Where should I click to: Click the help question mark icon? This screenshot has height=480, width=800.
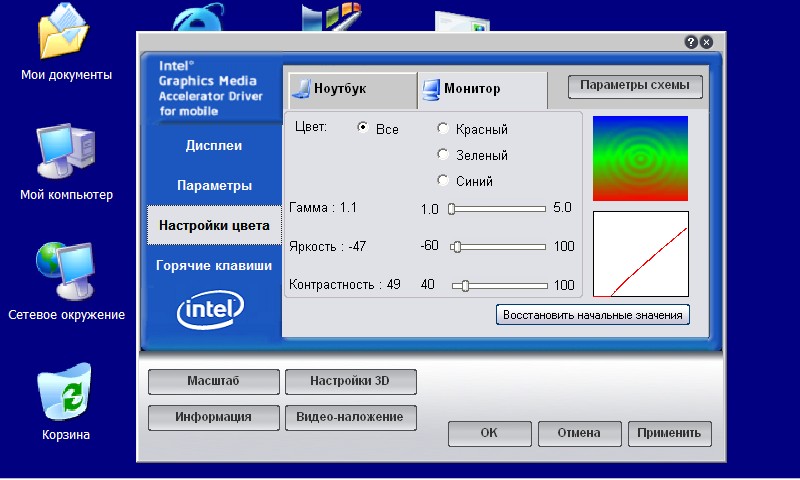pyautogui.click(x=691, y=42)
